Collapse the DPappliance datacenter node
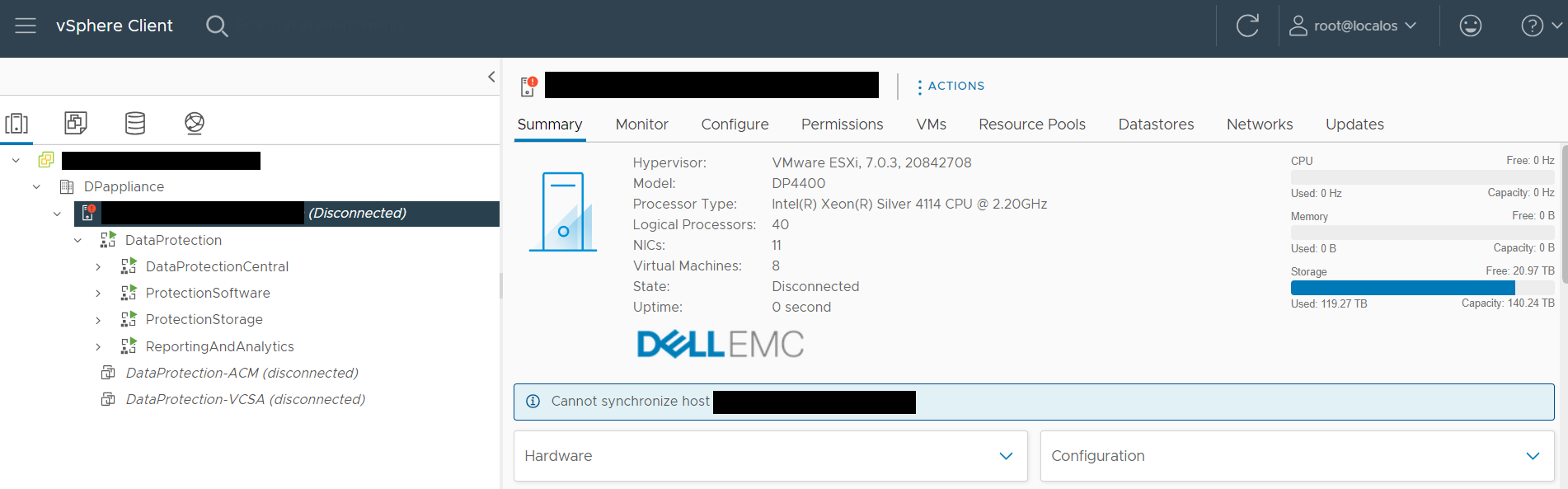This screenshot has width=1568, height=489. (x=36, y=187)
